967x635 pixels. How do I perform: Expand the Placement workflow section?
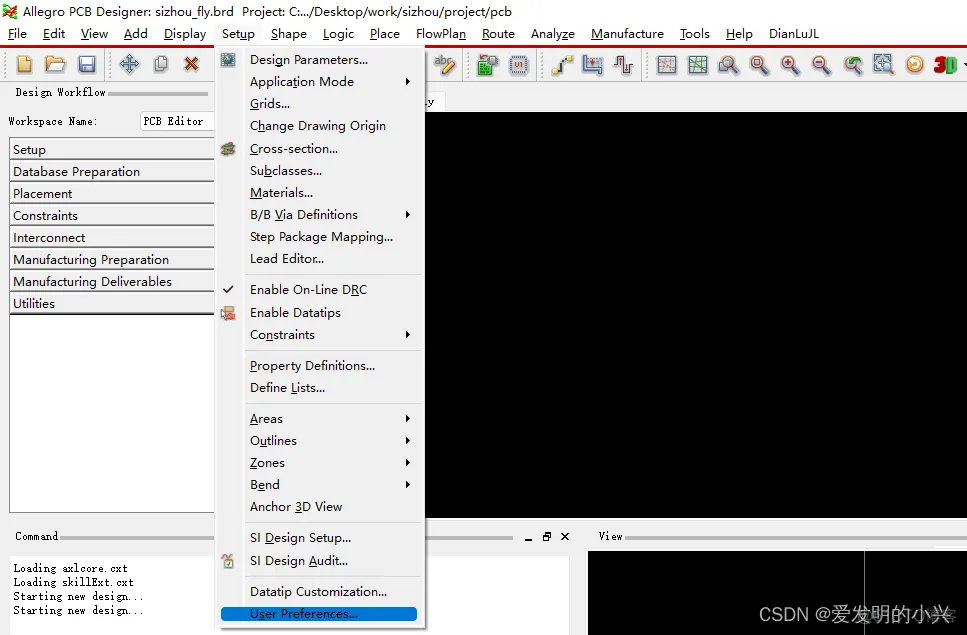(x=112, y=194)
